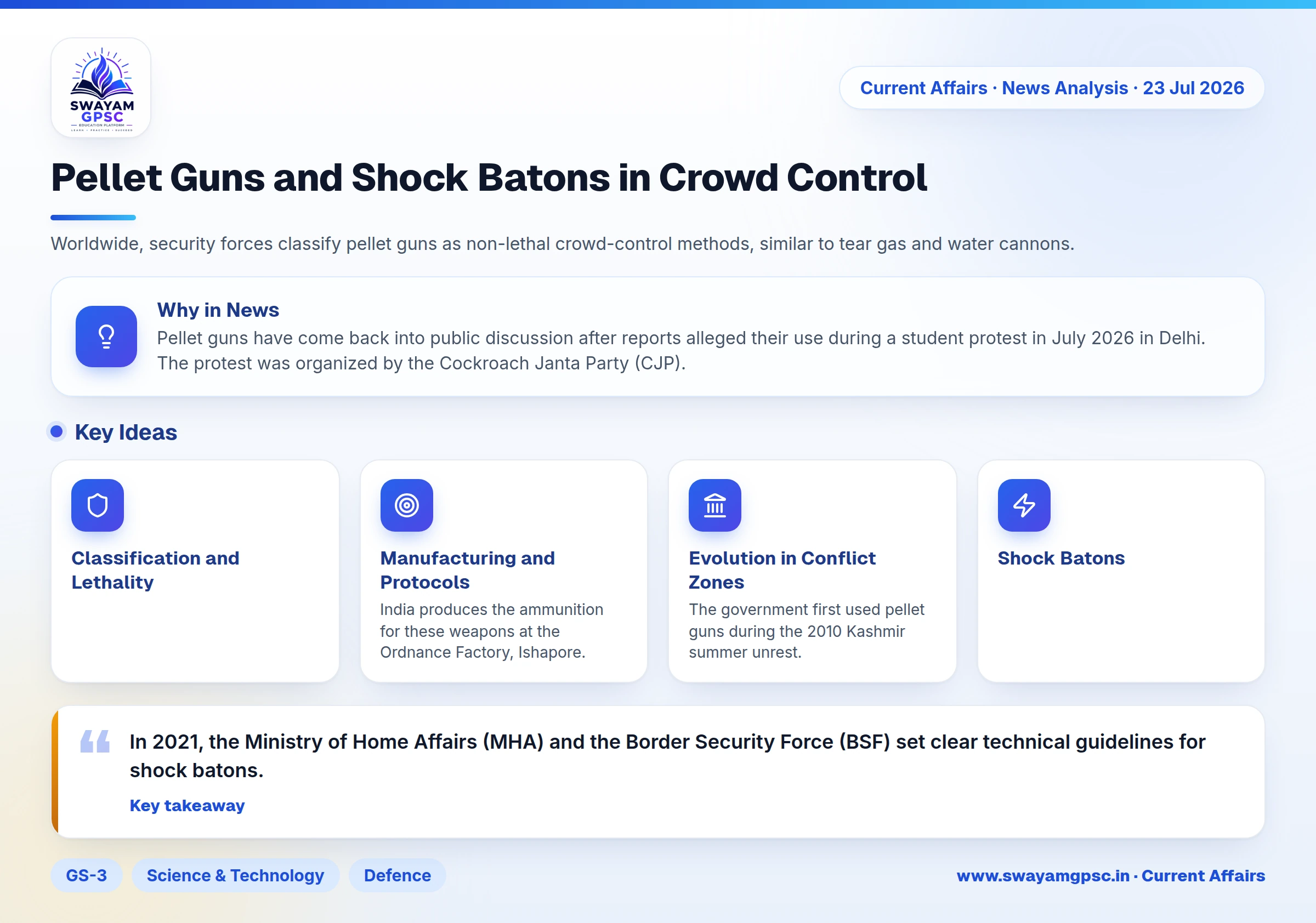This screenshot has width=1316, height=923.
Task: Click the Shock Batons card title
Action: 1061,558
